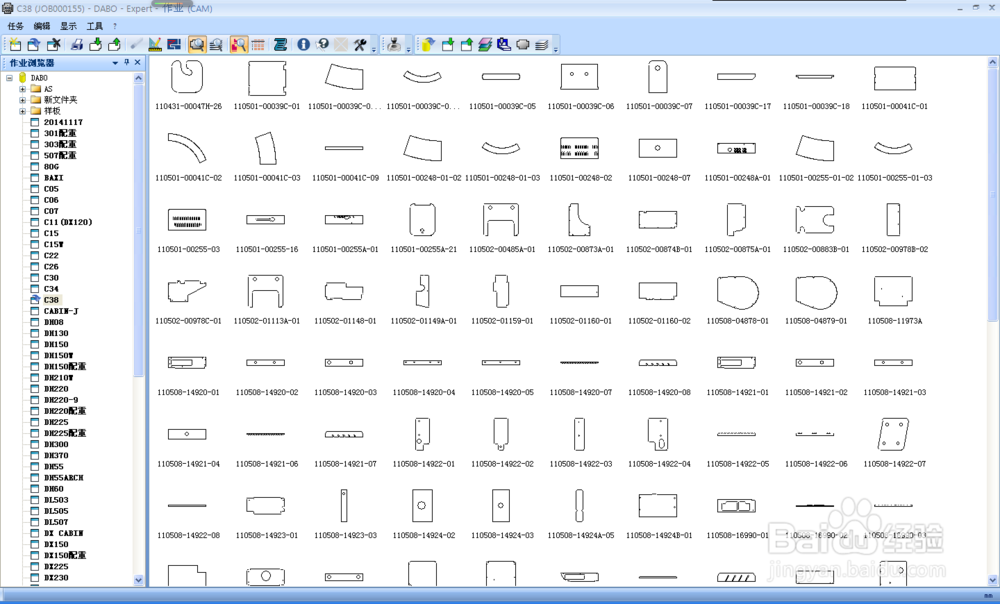Click the help question mark cursor icon
This screenshot has width=1000, height=604.
(323, 44)
